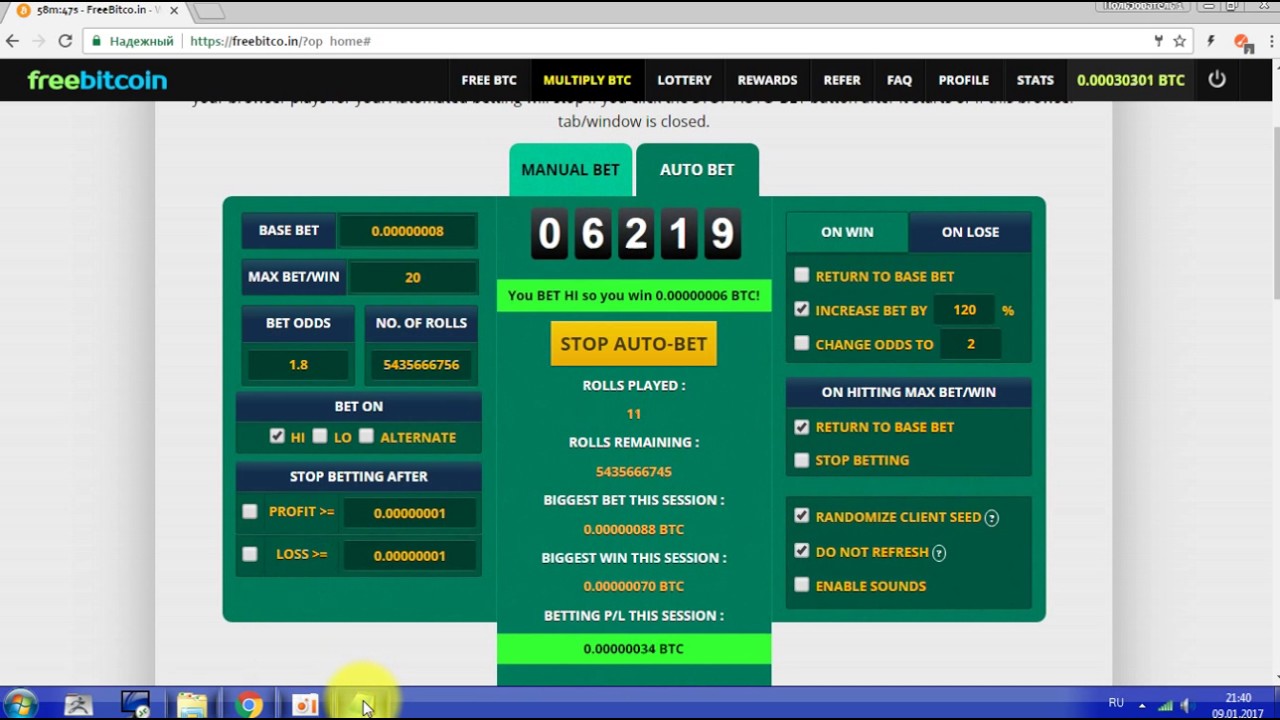Screen dimensions: 1280x720
Task: Click the Loss amount input field
Action: [409, 556]
